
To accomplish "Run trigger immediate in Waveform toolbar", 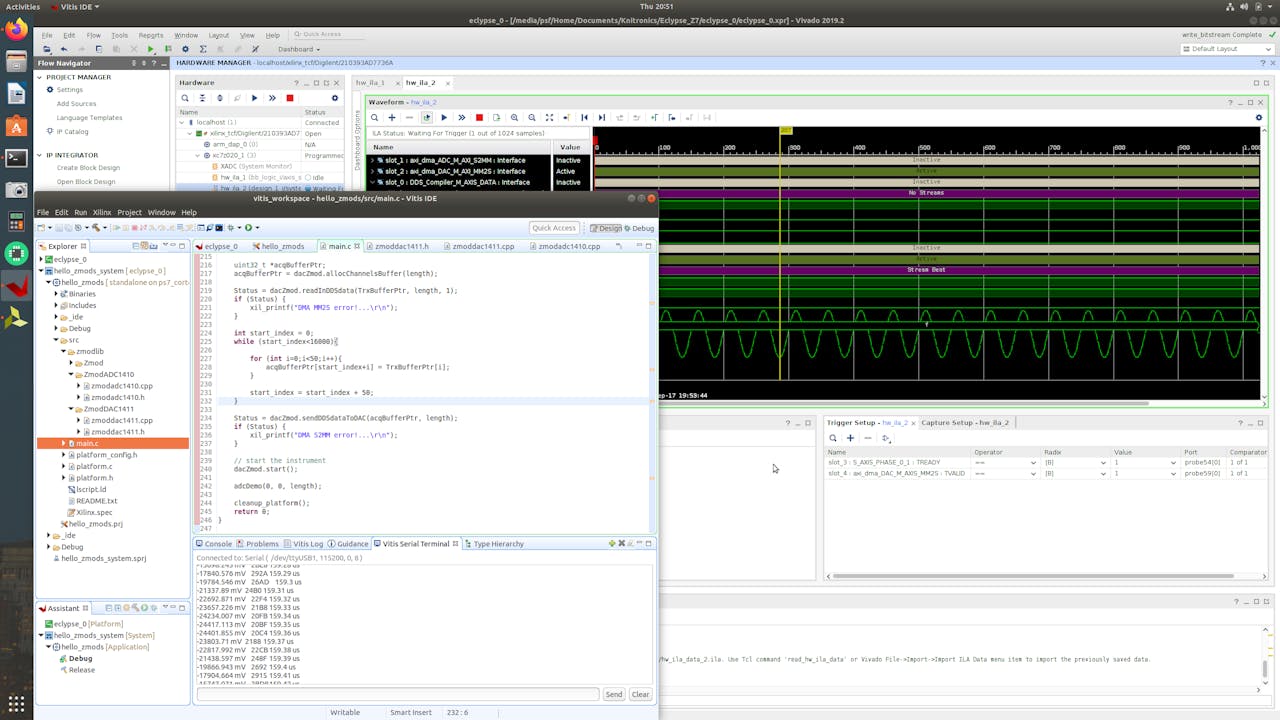I will (461, 118).
